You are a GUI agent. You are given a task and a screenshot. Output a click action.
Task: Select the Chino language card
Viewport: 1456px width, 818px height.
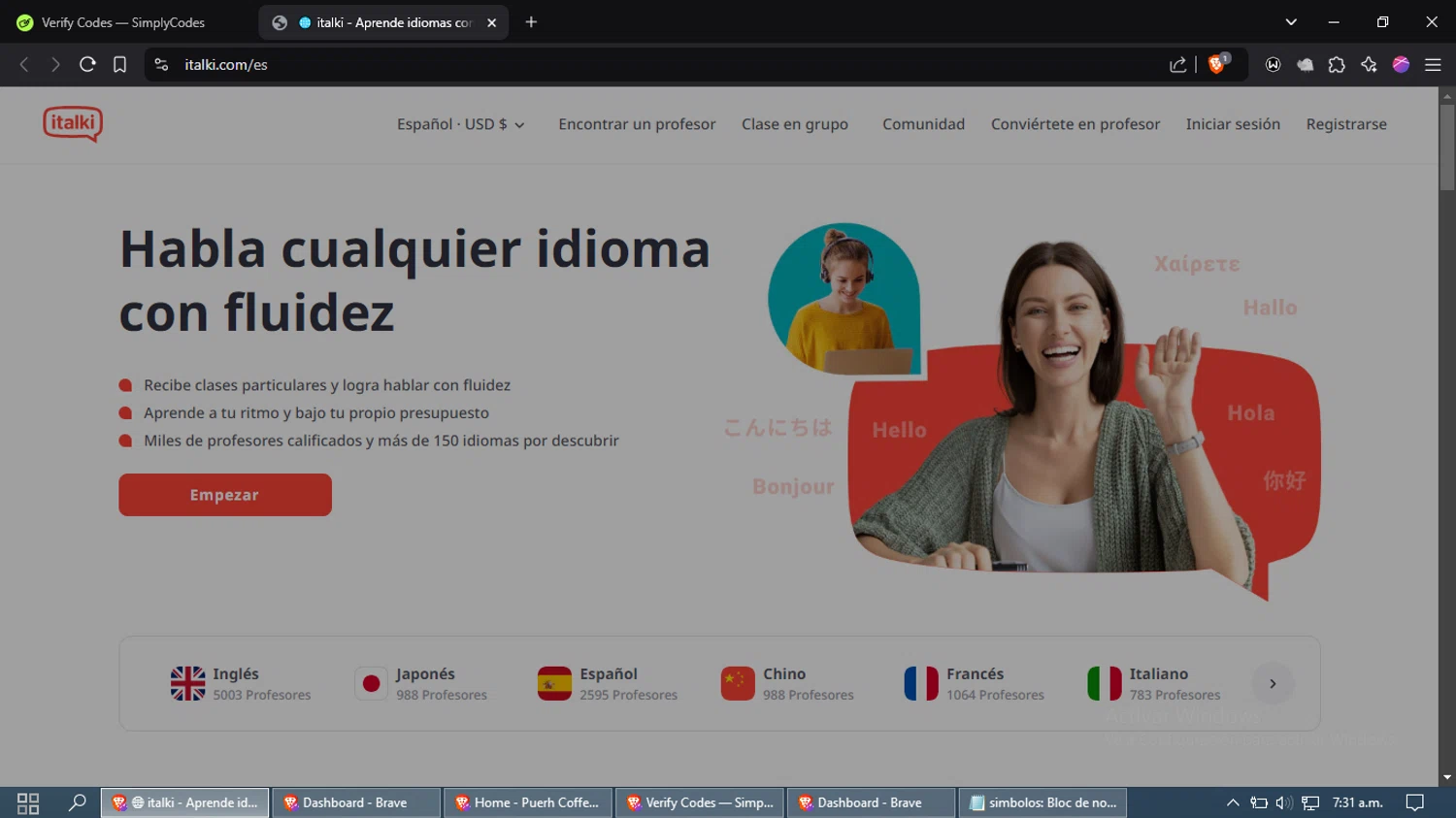tap(787, 684)
